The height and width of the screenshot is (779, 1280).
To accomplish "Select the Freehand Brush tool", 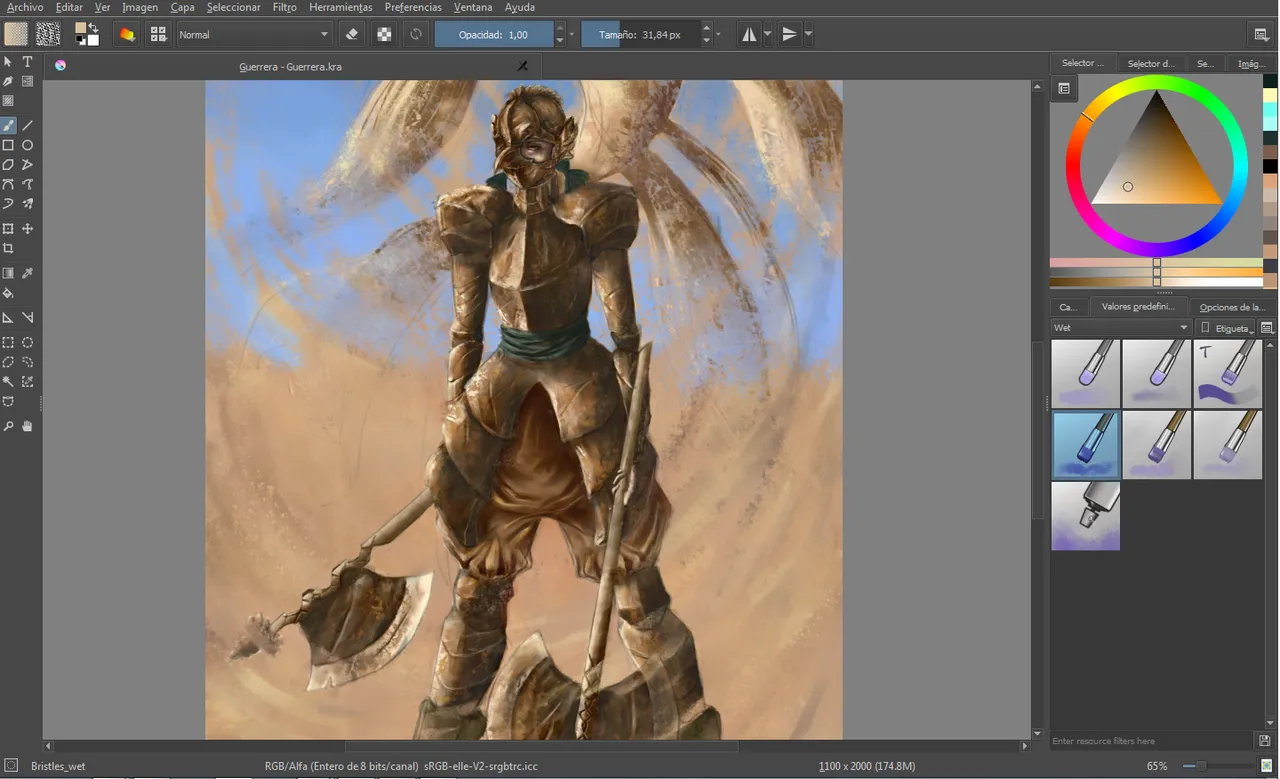I will pyautogui.click(x=8, y=126).
